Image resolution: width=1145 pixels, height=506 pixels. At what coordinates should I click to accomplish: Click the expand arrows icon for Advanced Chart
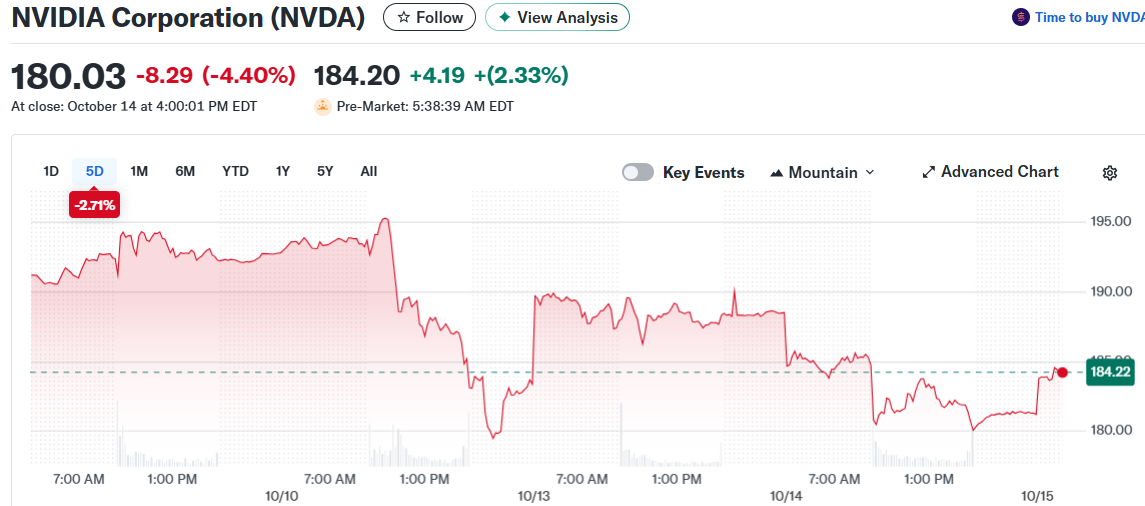click(928, 172)
